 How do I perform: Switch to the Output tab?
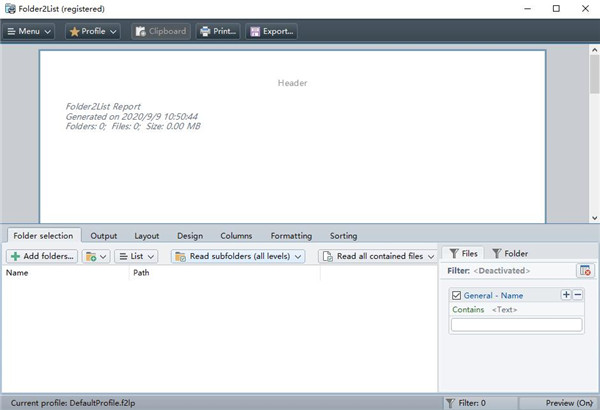(x=104, y=236)
